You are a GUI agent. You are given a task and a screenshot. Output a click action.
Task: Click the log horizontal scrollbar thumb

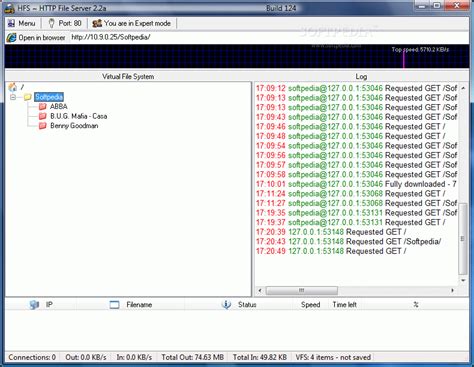(x=302, y=291)
